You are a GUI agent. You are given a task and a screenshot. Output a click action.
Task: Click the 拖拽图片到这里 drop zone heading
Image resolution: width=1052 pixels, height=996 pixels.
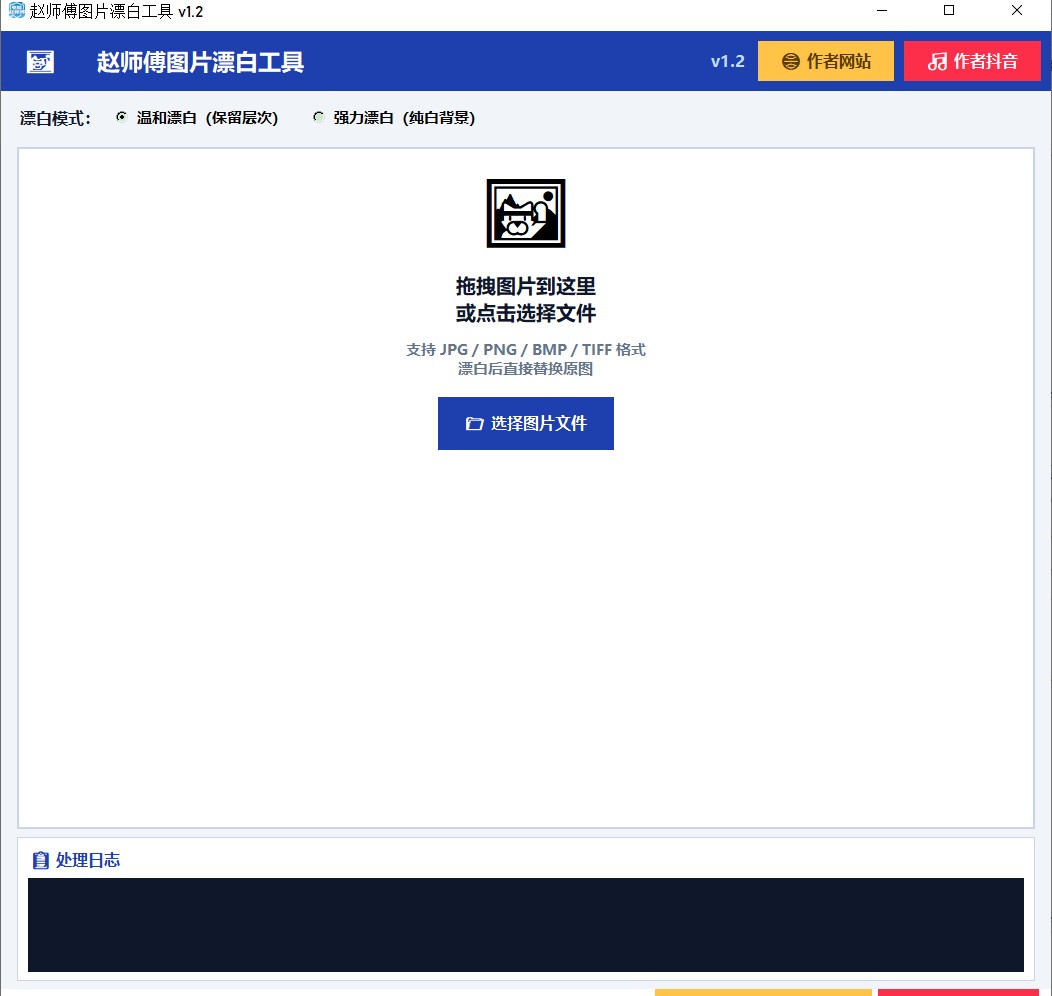point(525,286)
